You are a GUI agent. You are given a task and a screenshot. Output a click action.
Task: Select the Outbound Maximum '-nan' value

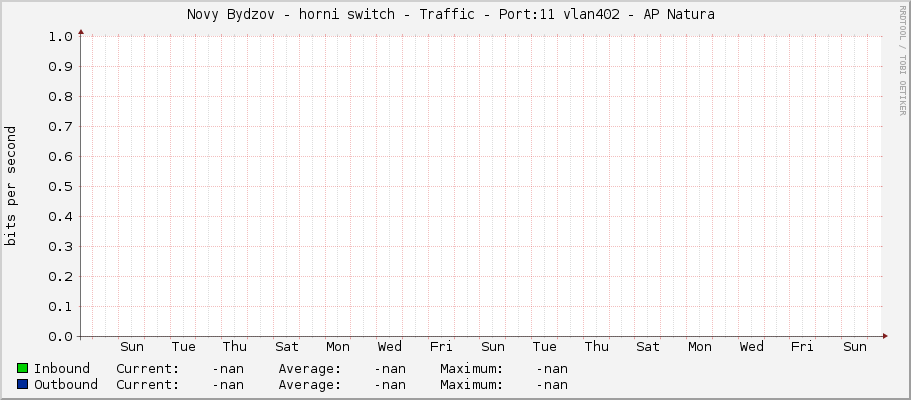552,385
